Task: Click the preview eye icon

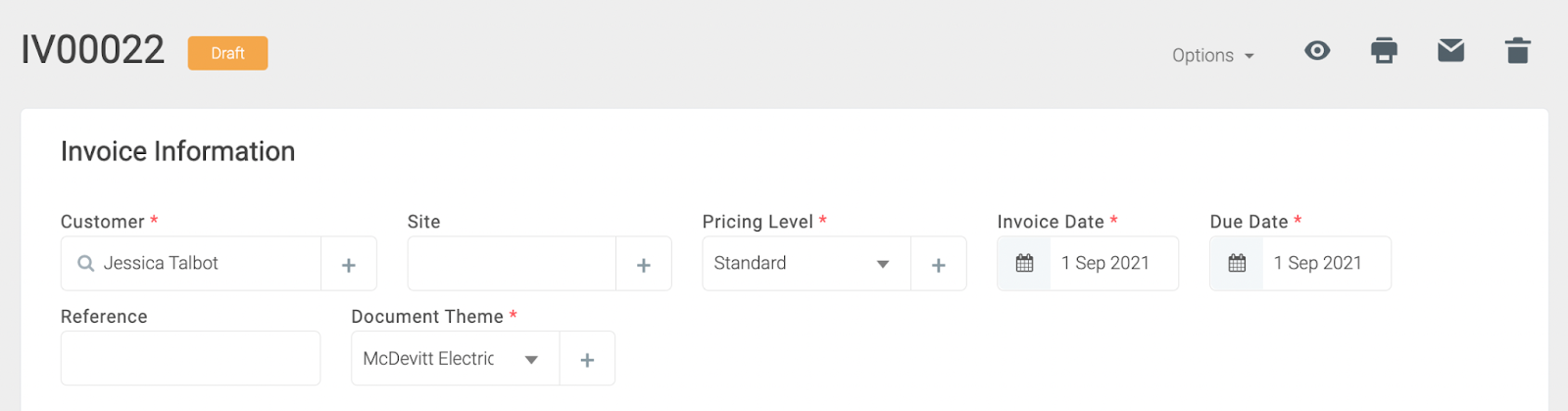Action: [1317, 51]
